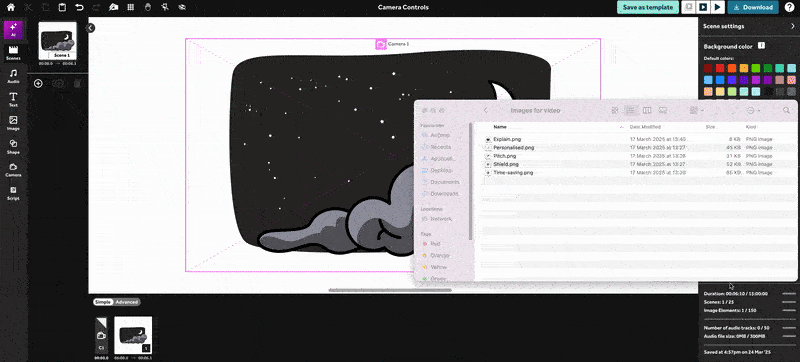Switch Finder to gallery view
800x362 pixels.
(663, 110)
